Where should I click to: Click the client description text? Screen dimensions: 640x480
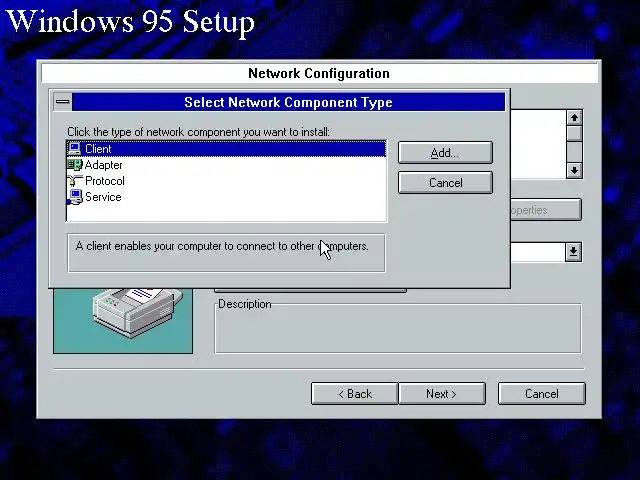pos(222,246)
